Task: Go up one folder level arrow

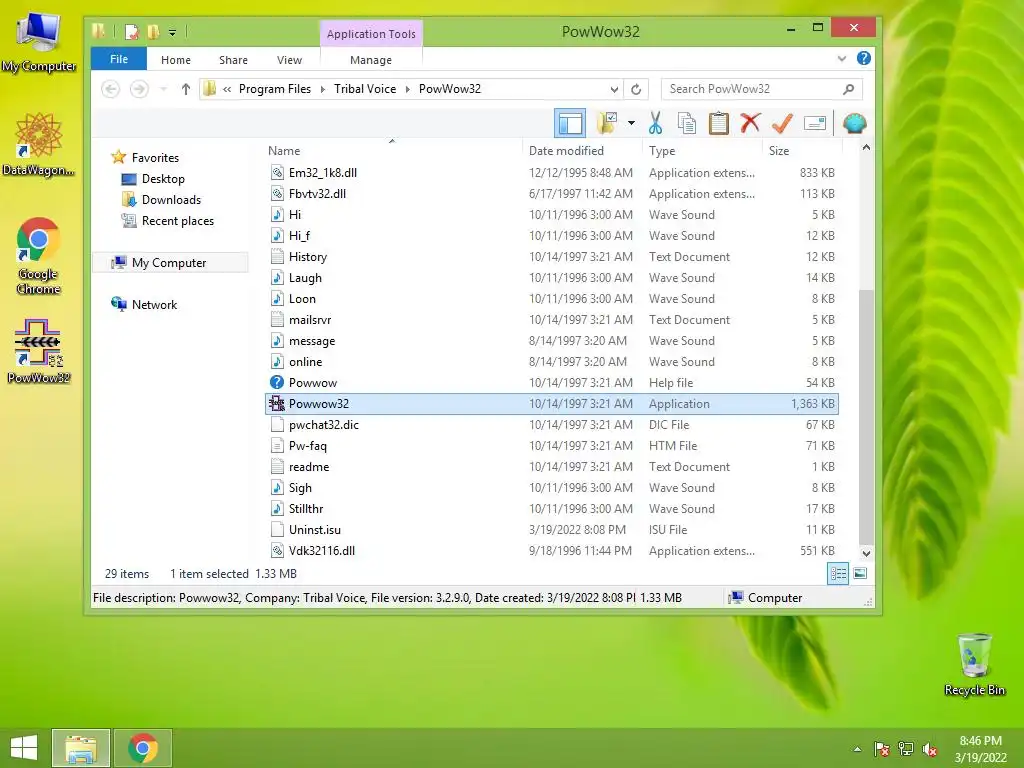Action: pyautogui.click(x=186, y=89)
